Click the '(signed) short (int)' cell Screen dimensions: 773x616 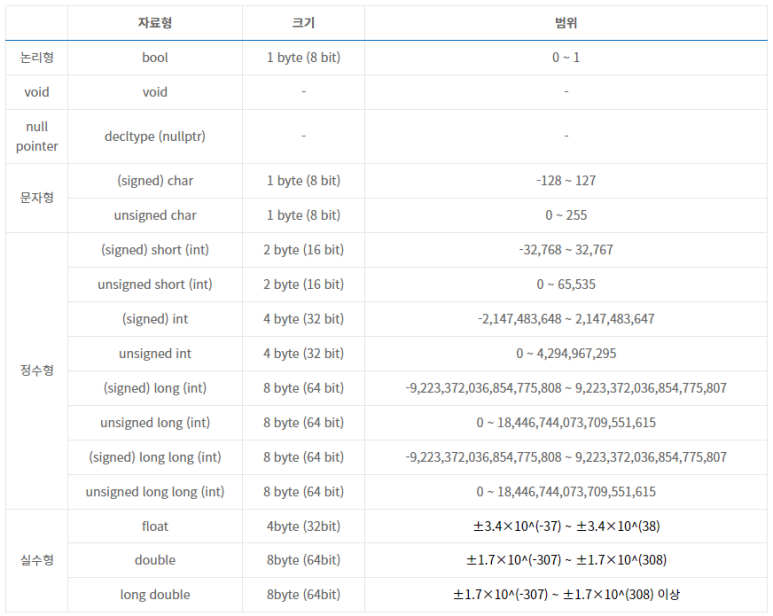[x=155, y=250]
